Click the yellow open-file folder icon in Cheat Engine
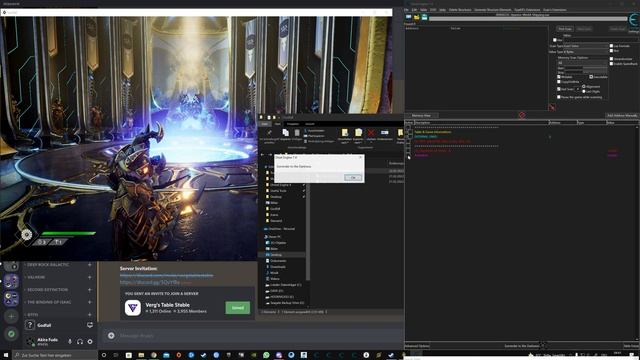This screenshot has height=360, width=640. 417,17
